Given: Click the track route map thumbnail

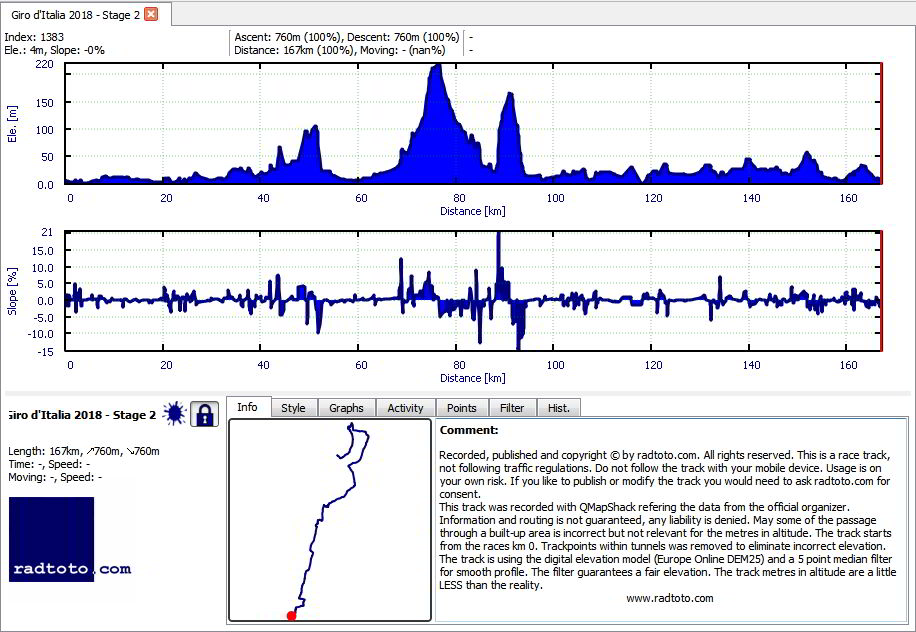Looking at the screenshot, I should 330,520.
